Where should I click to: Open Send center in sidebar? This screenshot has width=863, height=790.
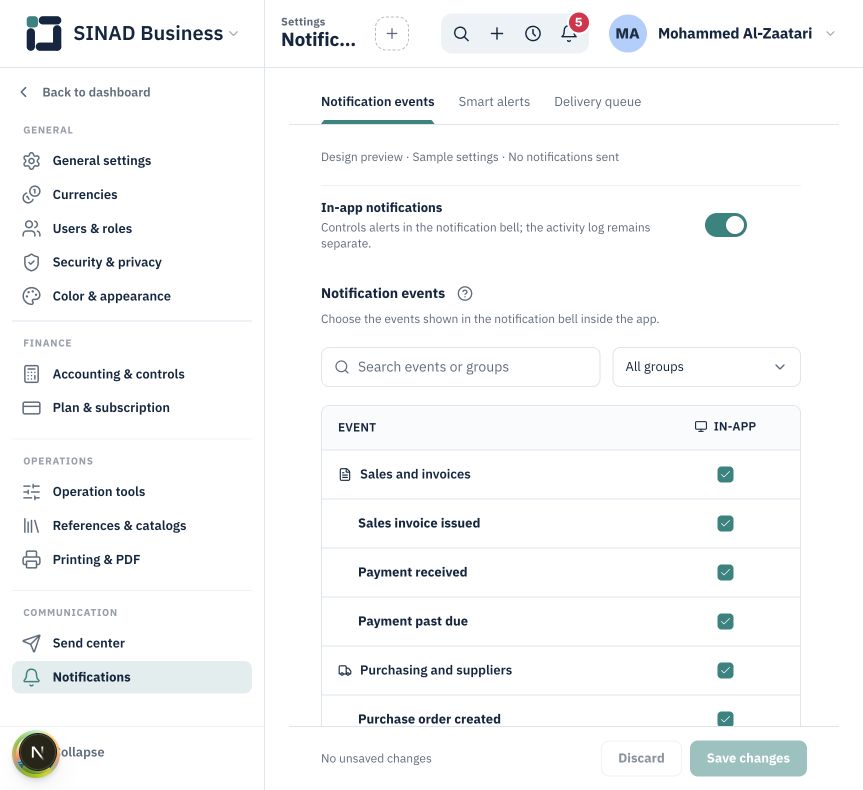pyautogui.click(x=132, y=643)
